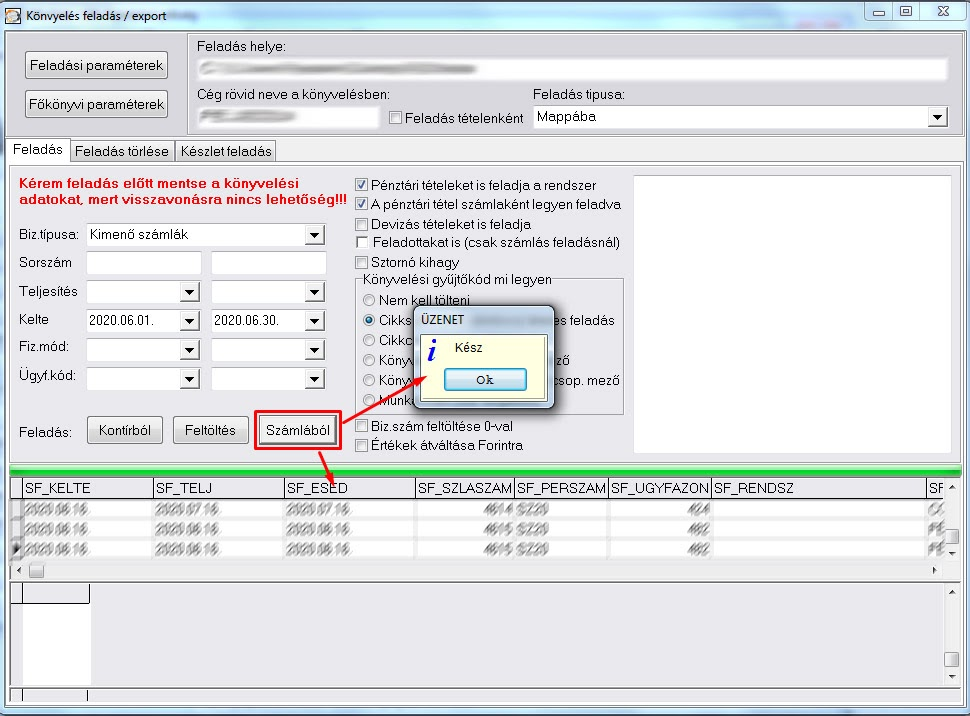Viewport: 970px width, 716px height.
Task: Click the maximize window icon
Action: tap(906, 11)
